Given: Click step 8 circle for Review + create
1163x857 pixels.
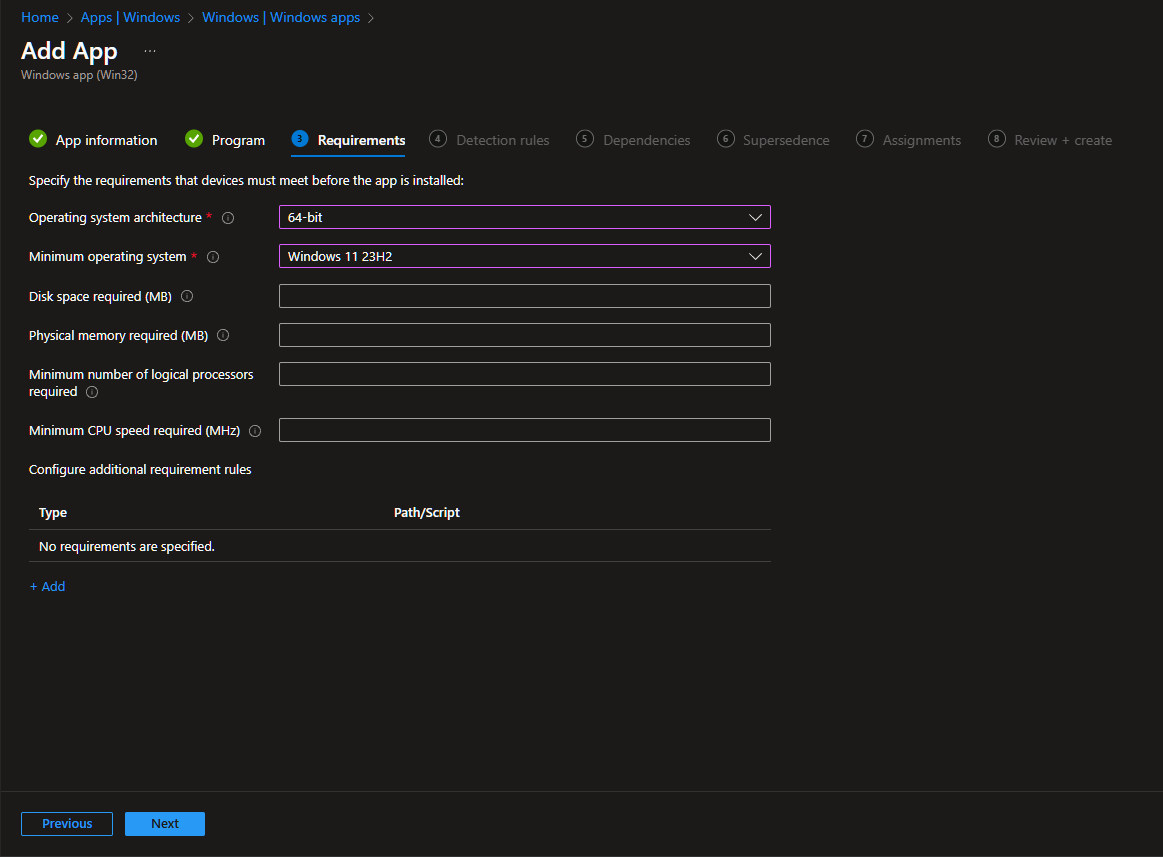Looking at the screenshot, I should coord(996,139).
